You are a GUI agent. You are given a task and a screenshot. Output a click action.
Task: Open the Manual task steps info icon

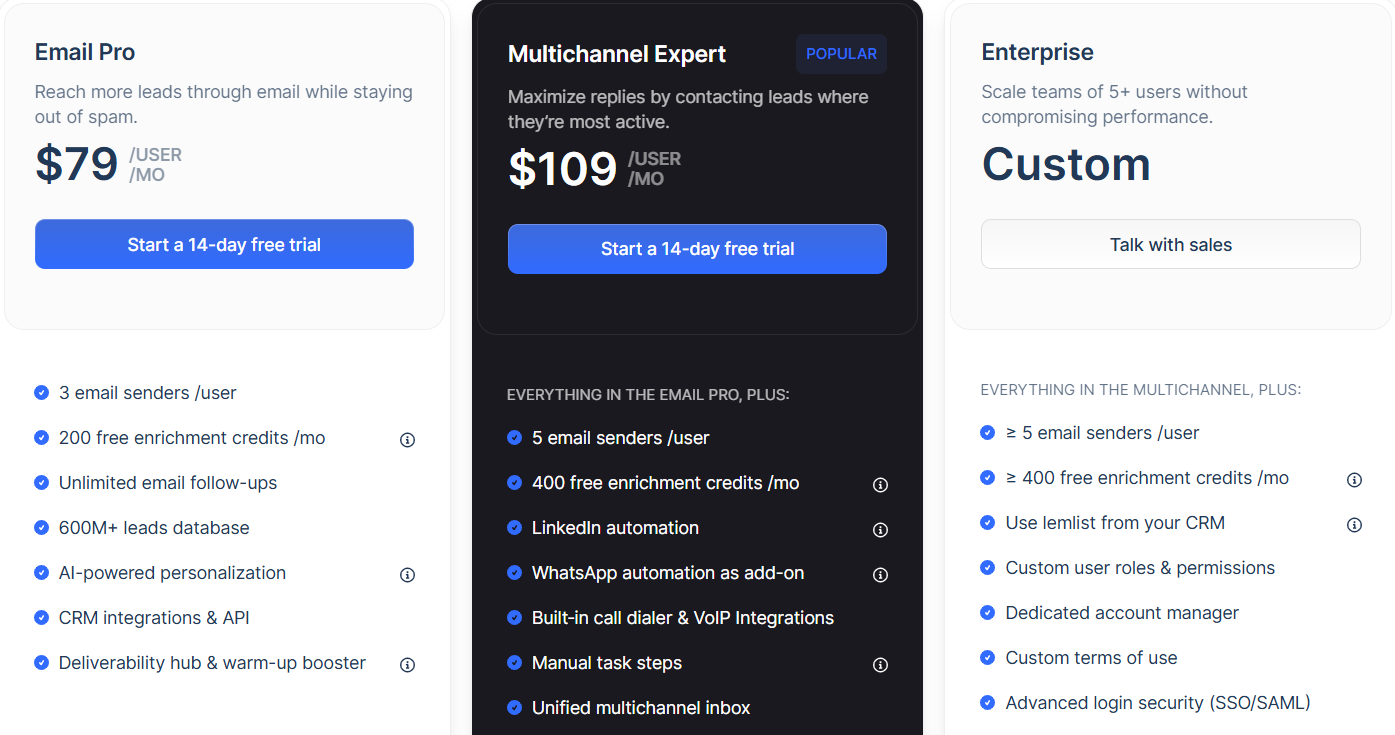point(880,664)
